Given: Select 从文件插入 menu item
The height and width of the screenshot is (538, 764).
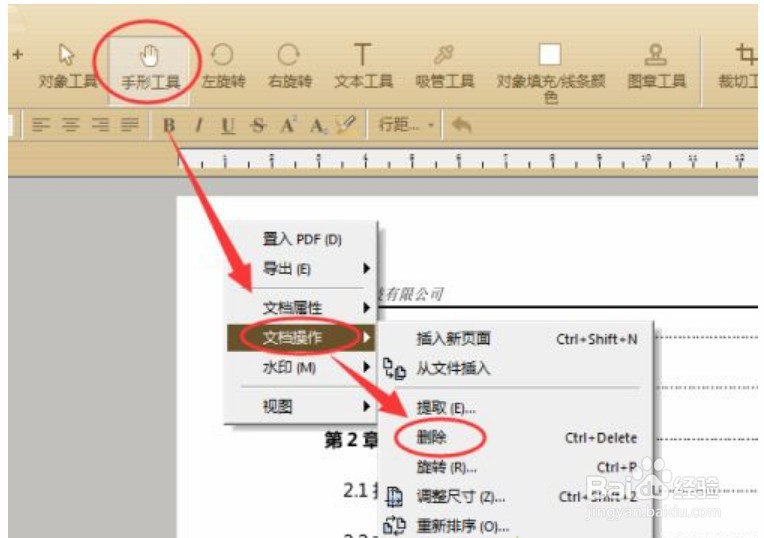Looking at the screenshot, I should click(516, 368).
